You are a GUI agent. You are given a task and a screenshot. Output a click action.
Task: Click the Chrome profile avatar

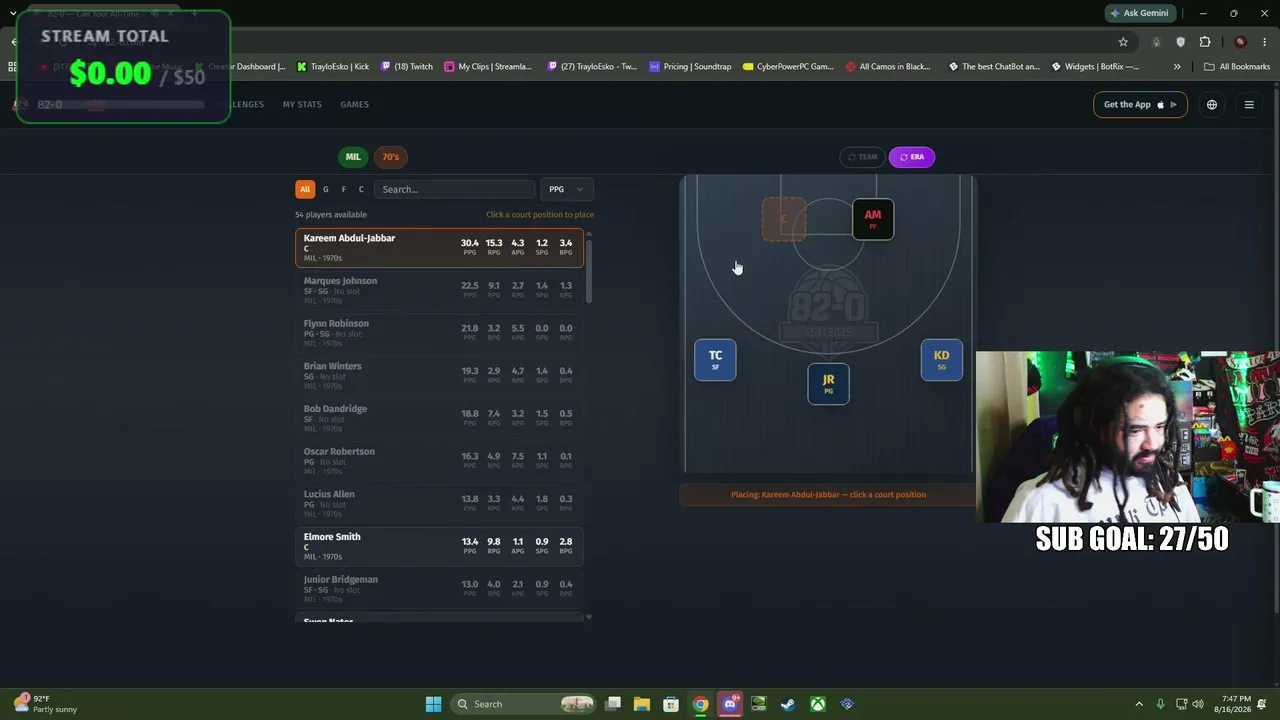[1240, 42]
